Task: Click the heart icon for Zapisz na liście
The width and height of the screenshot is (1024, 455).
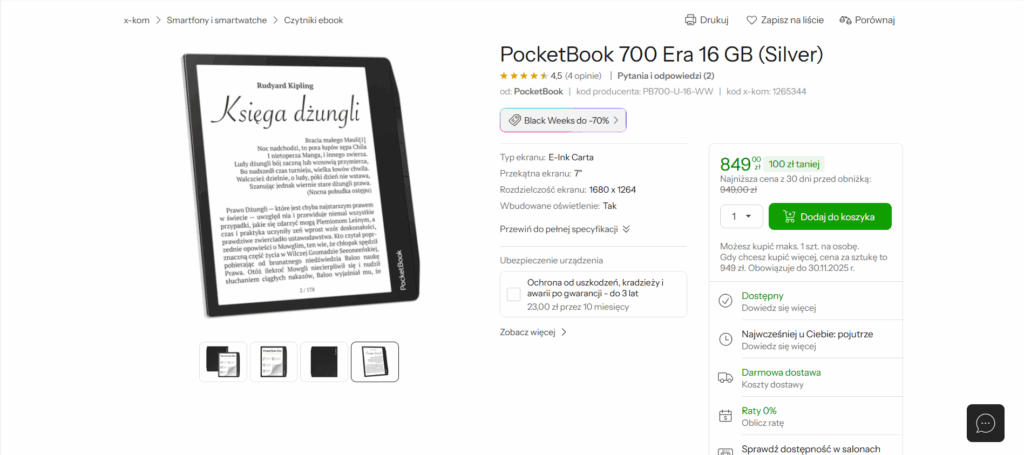Action: point(752,20)
